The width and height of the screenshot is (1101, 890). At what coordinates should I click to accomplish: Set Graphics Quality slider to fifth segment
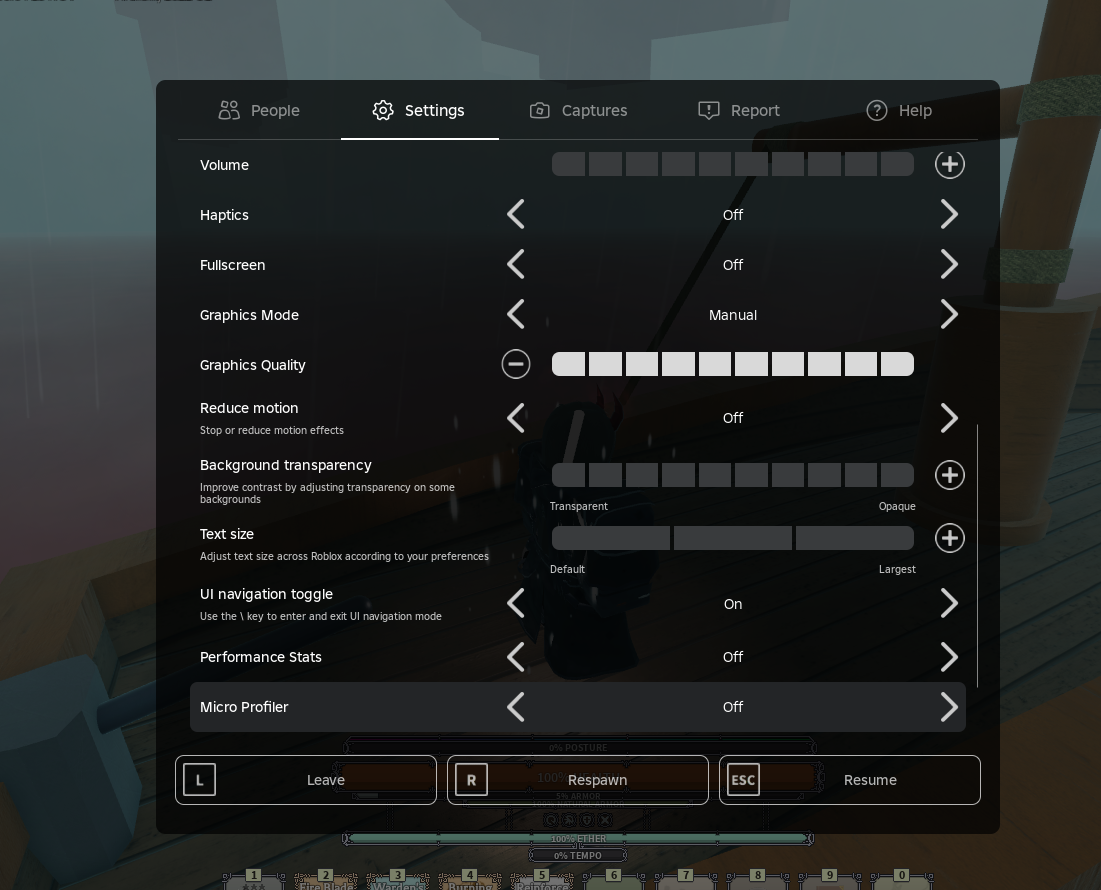(715, 364)
